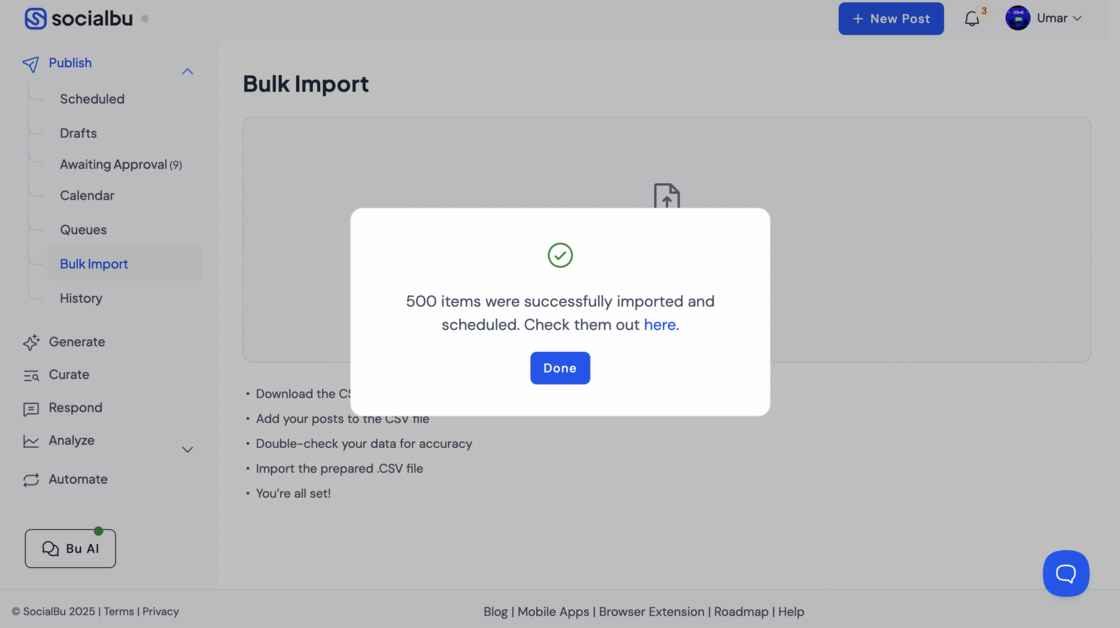Click the Analyze chart icon
The height and width of the screenshot is (628, 1120).
[31, 441]
